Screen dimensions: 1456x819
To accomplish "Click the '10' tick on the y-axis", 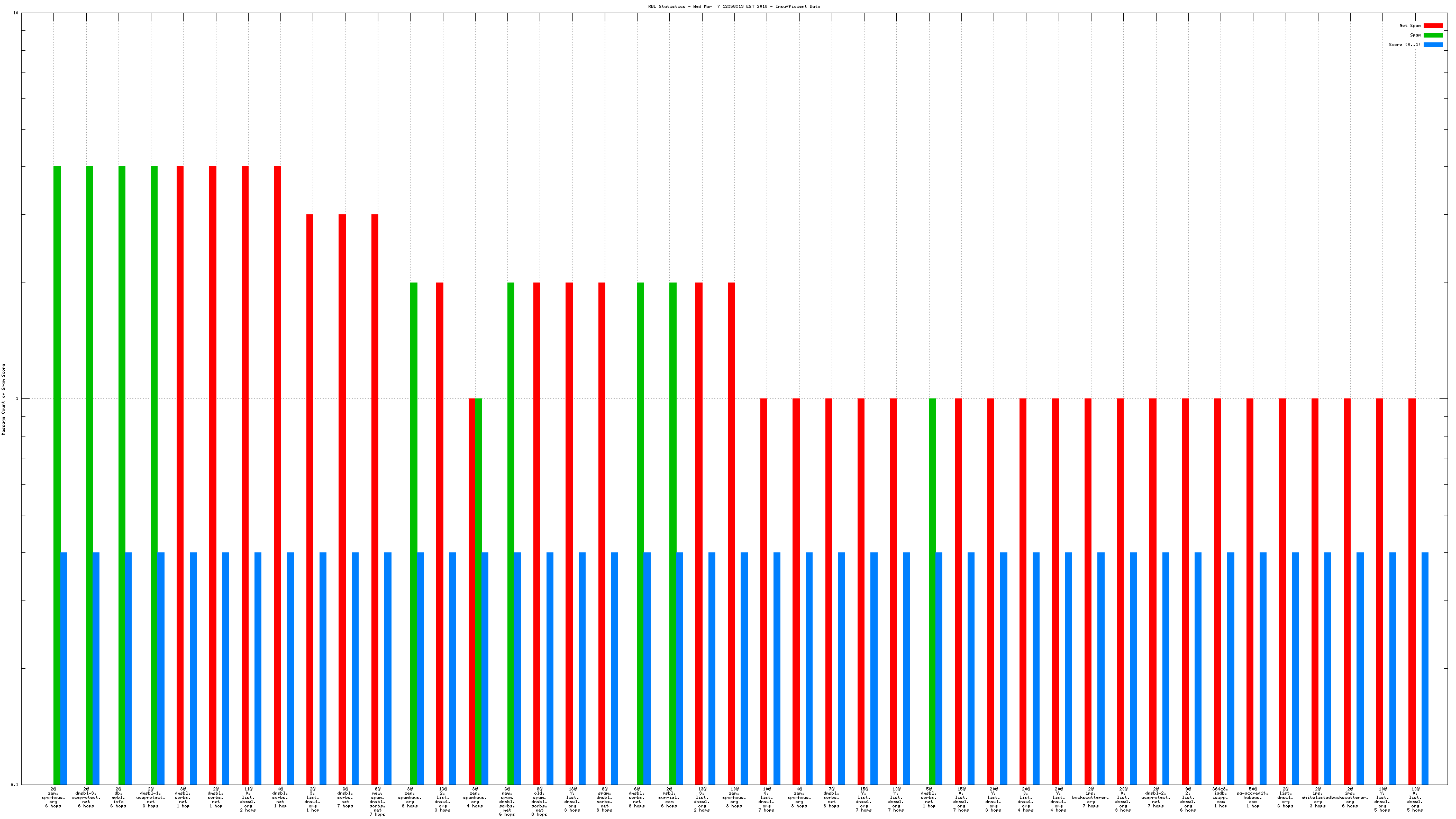I will (x=15, y=13).
